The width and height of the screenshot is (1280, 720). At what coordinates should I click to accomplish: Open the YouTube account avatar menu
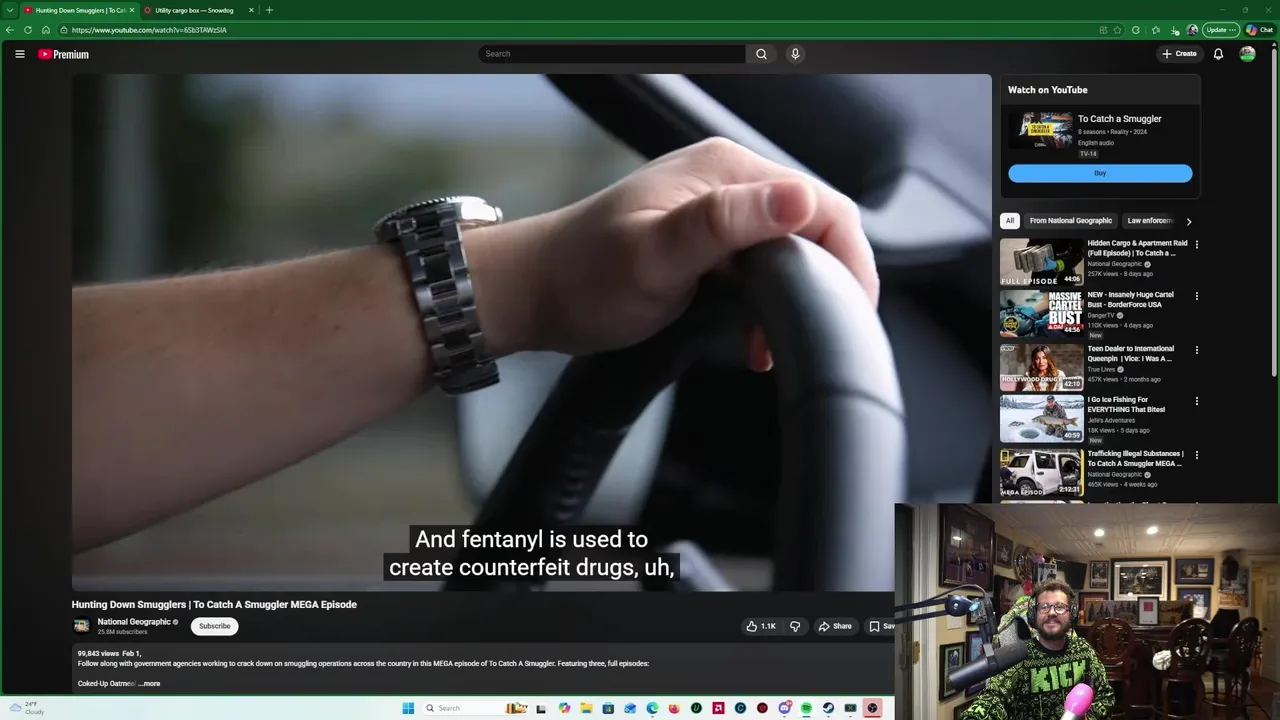1247,54
